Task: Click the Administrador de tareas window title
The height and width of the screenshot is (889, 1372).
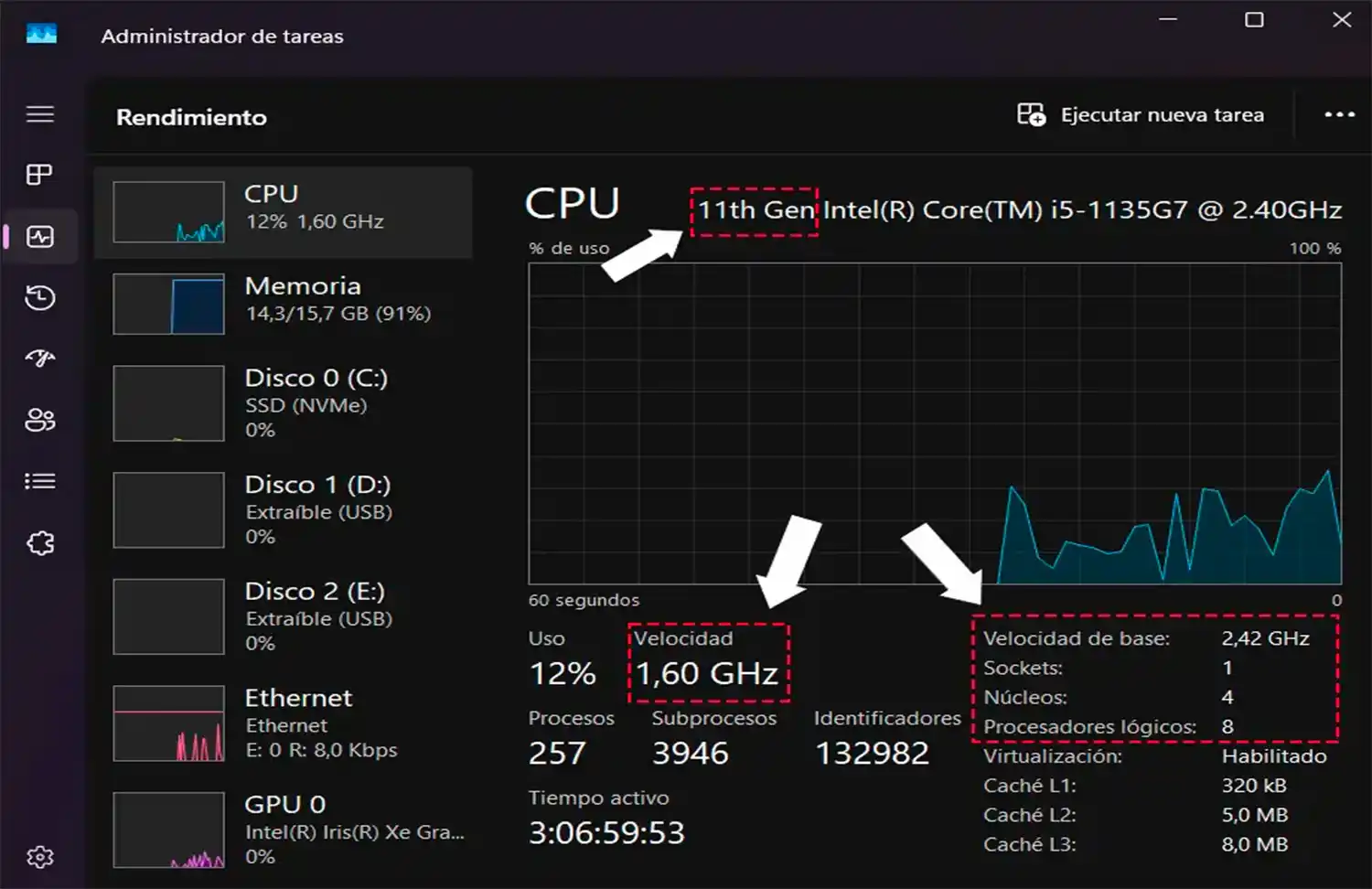Action: 222,37
